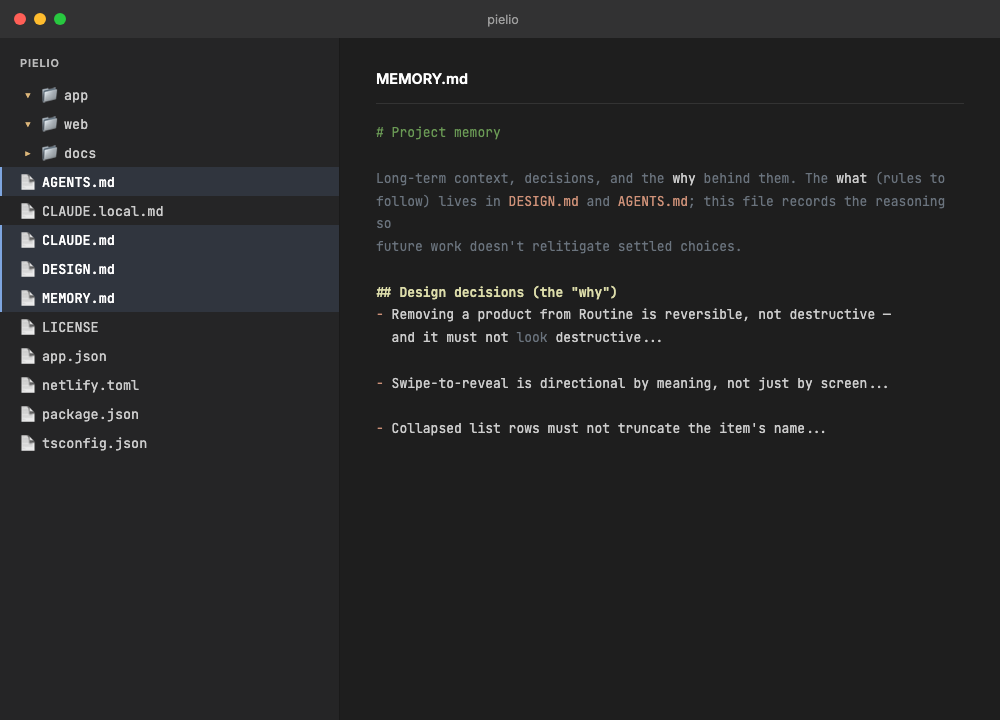Click the 'future work doesn't relitigate' line
Screen dimensions: 1000x720
point(559,246)
